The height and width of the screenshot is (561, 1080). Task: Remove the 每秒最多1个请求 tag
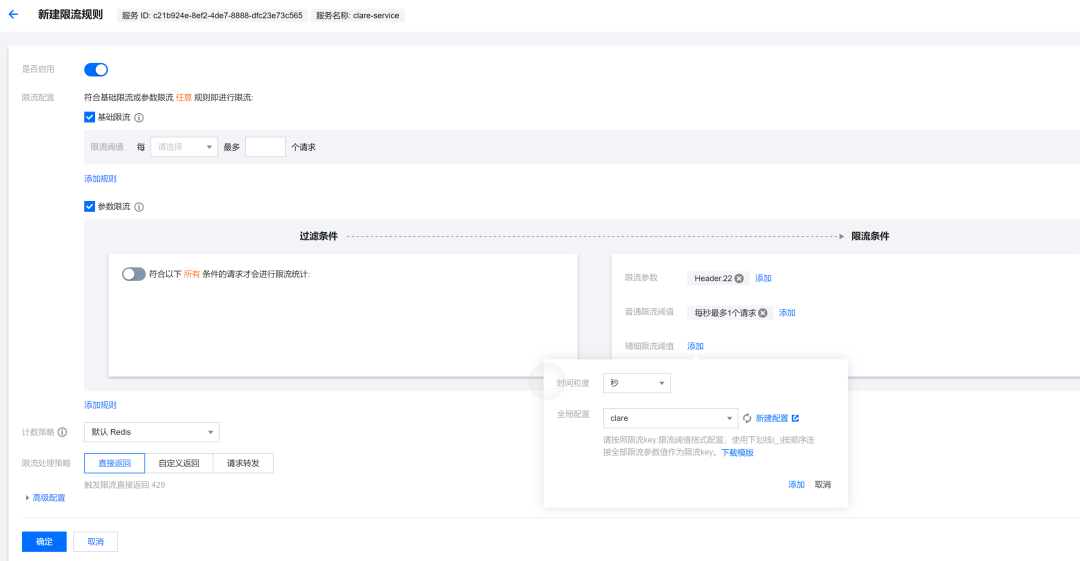(762, 313)
